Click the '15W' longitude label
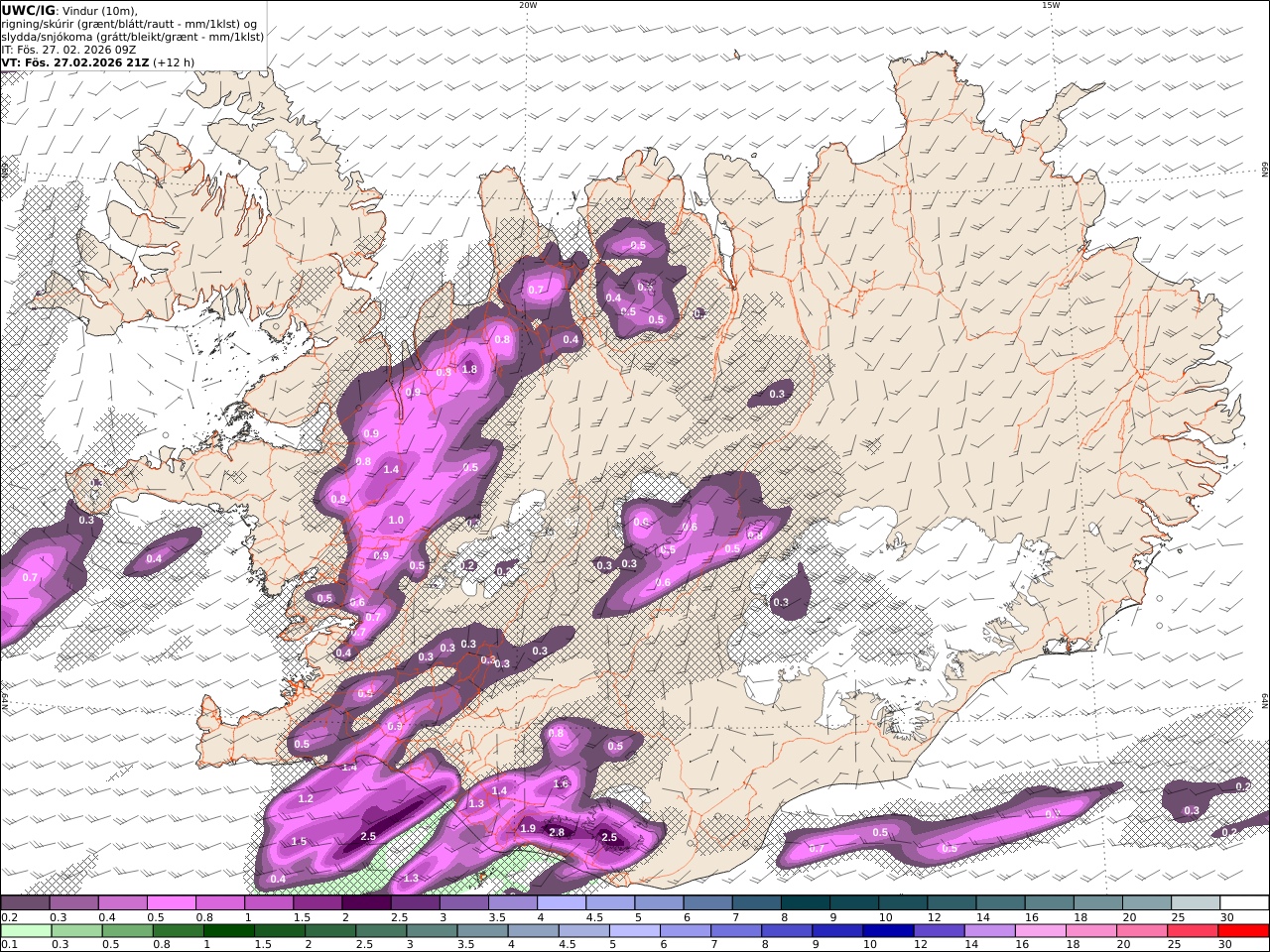Image resolution: width=1270 pixels, height=952 pixels. [1051, 5]
